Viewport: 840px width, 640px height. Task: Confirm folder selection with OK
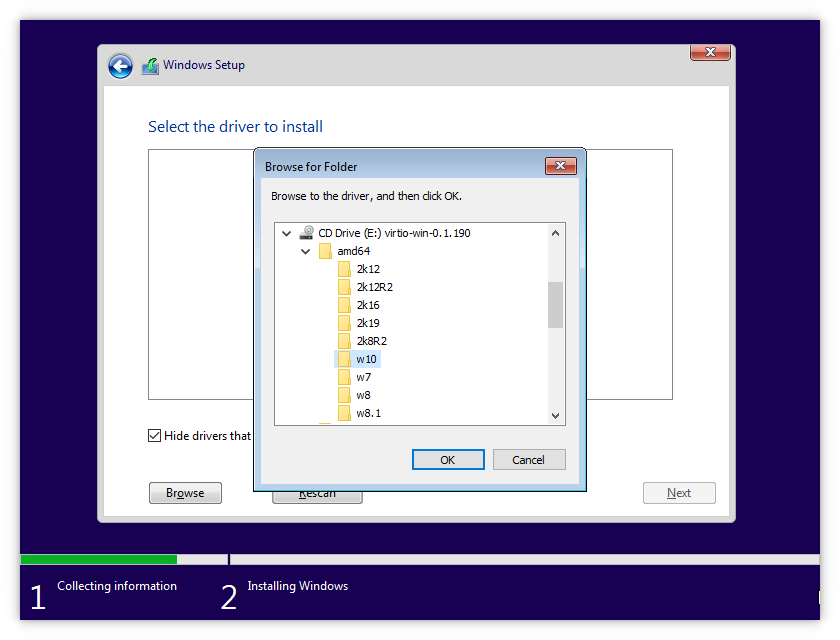(x=448, y=460)
